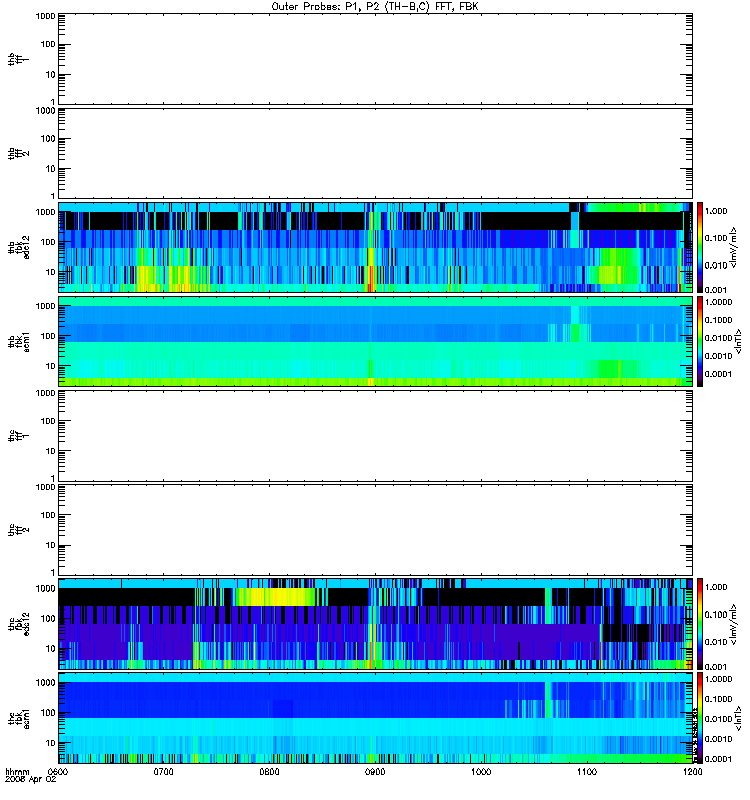750x800 pixels.
Task: Click the 'thb fff 1' y-axis label
Action: coord(18,59)
